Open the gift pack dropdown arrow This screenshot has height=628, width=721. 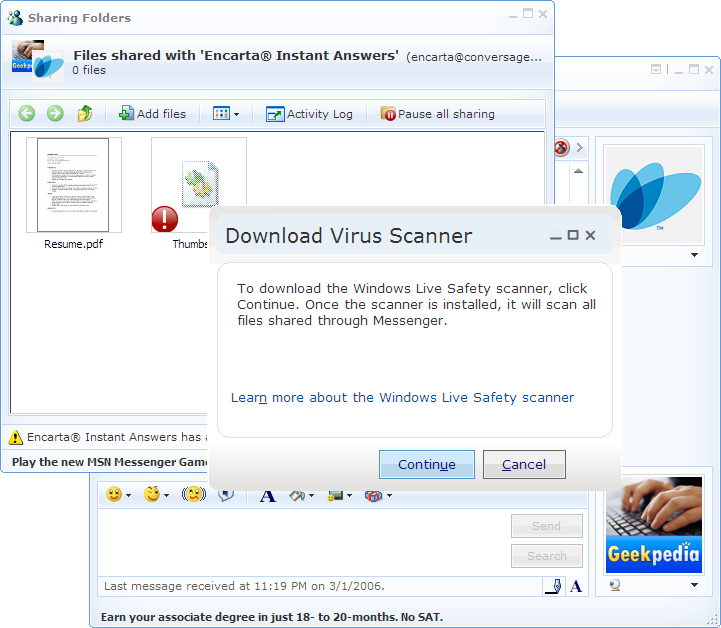click(389, 496)
